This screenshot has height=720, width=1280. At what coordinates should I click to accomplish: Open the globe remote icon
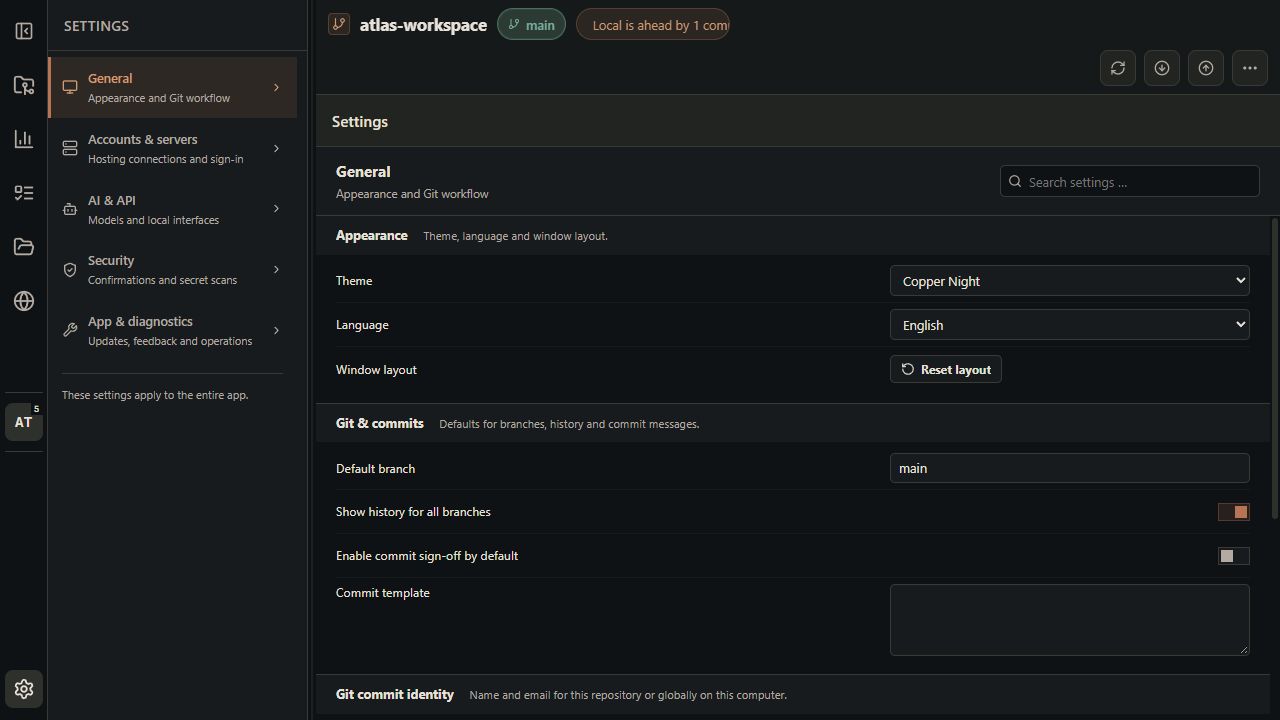tap(24, 301)
